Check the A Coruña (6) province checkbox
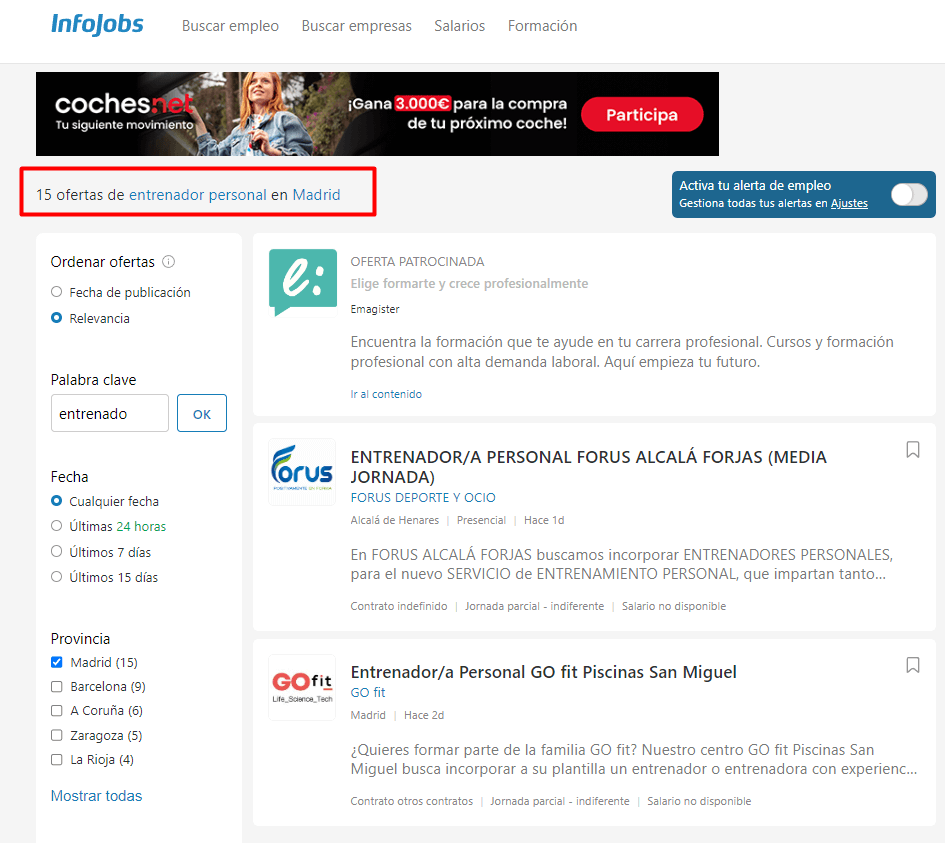945x843 pixels. tap(57, 710)
